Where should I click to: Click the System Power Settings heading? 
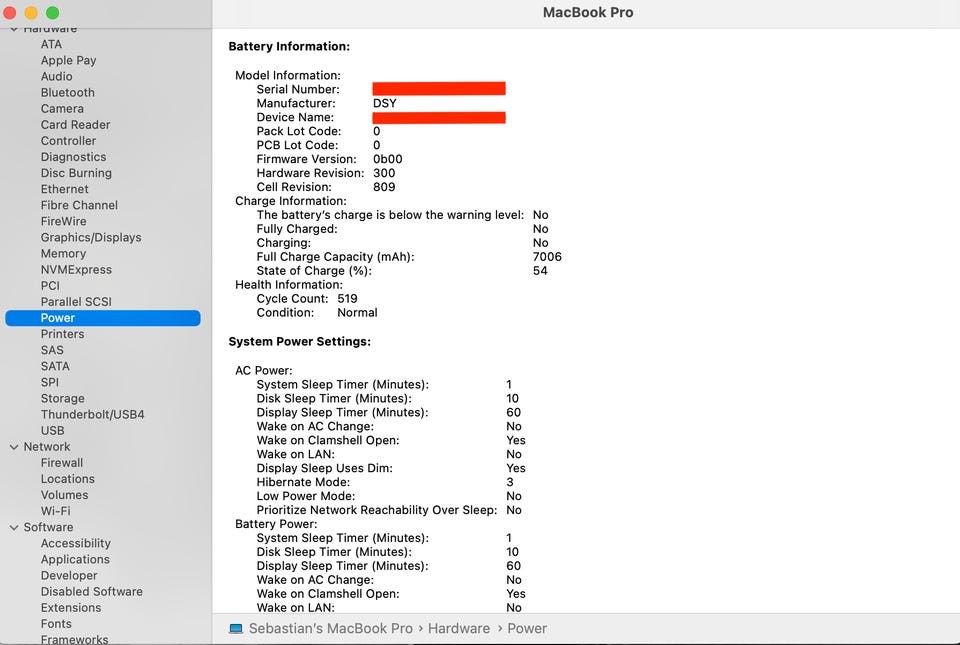tap(299, 341)
